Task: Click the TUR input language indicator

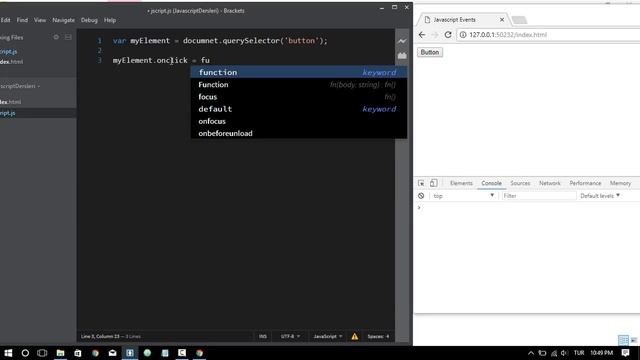Action: coord(579,353)
